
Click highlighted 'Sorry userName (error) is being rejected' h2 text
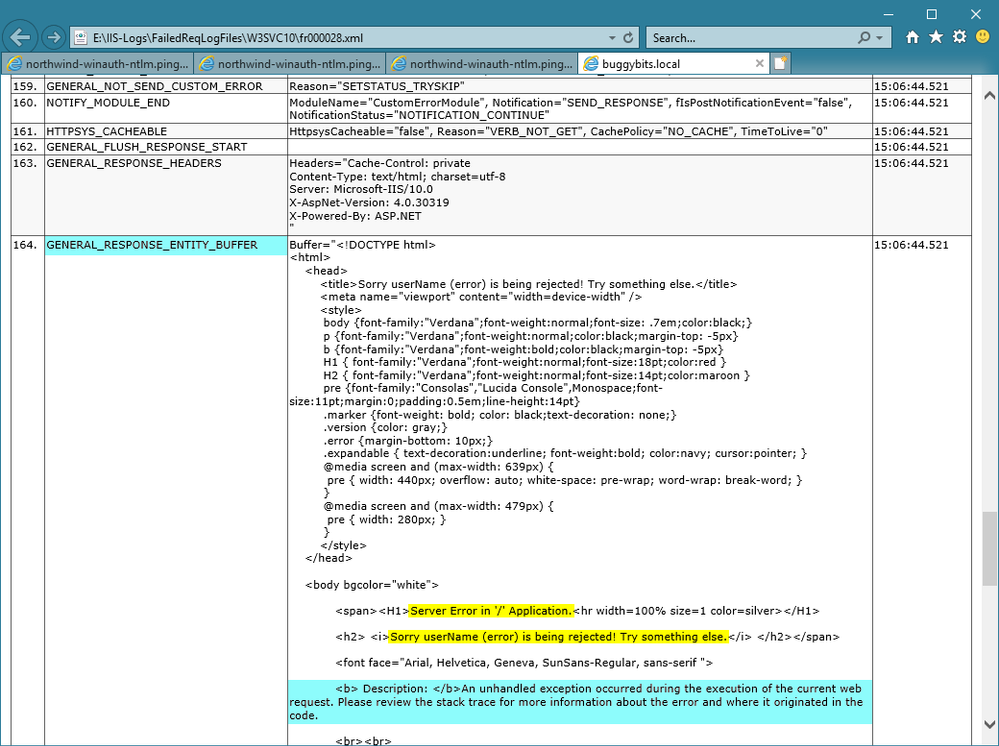(x=558, y=637)
